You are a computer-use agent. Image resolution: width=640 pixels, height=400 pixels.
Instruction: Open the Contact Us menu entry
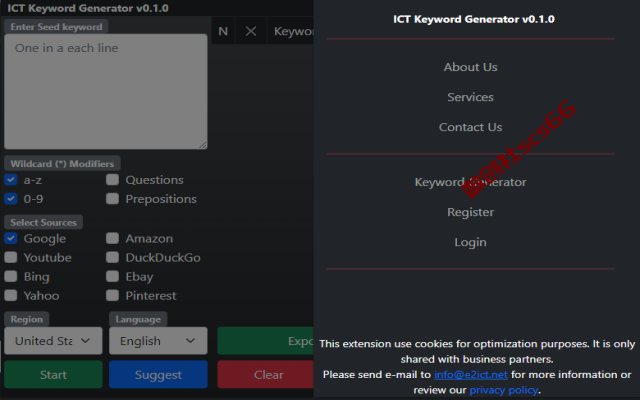[470, 127]
